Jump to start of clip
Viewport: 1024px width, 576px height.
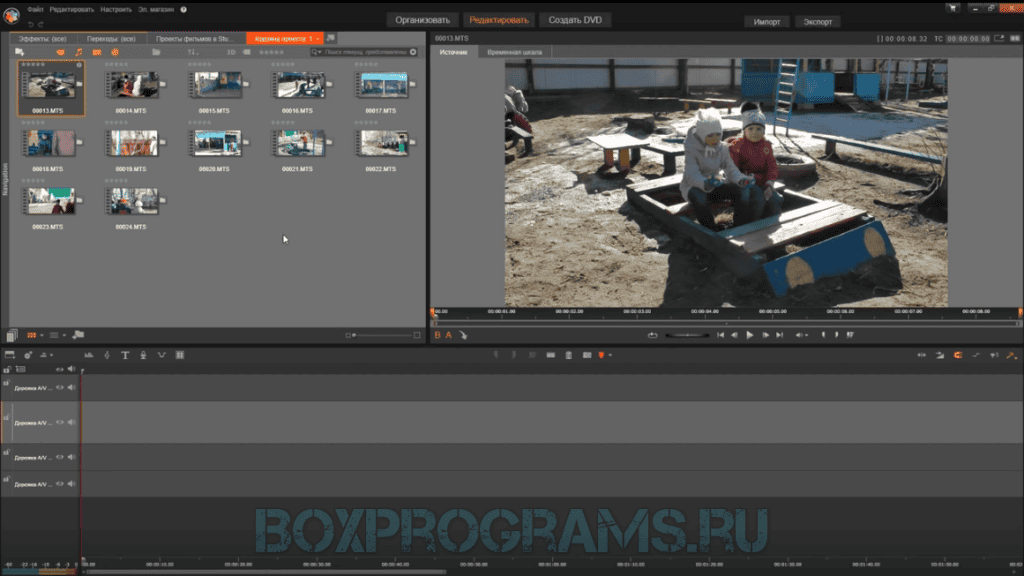coord(720,335)
